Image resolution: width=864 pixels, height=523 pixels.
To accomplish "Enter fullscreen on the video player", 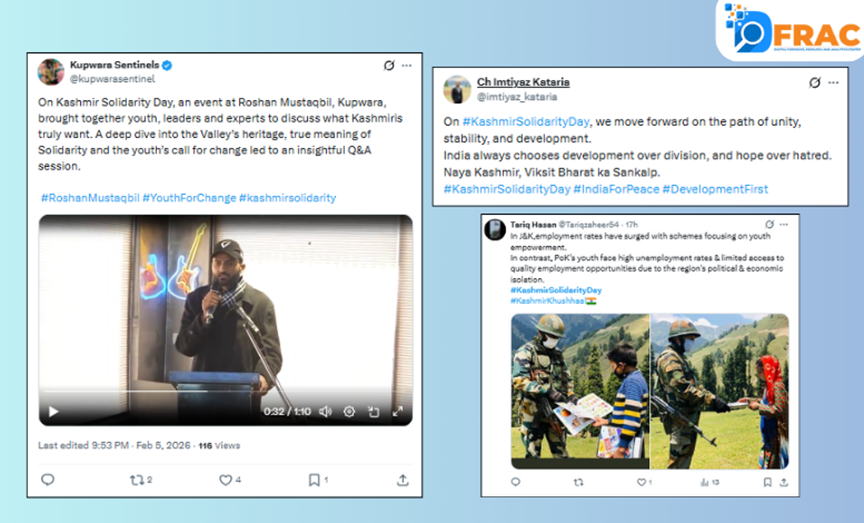I will tap(397, 411).
